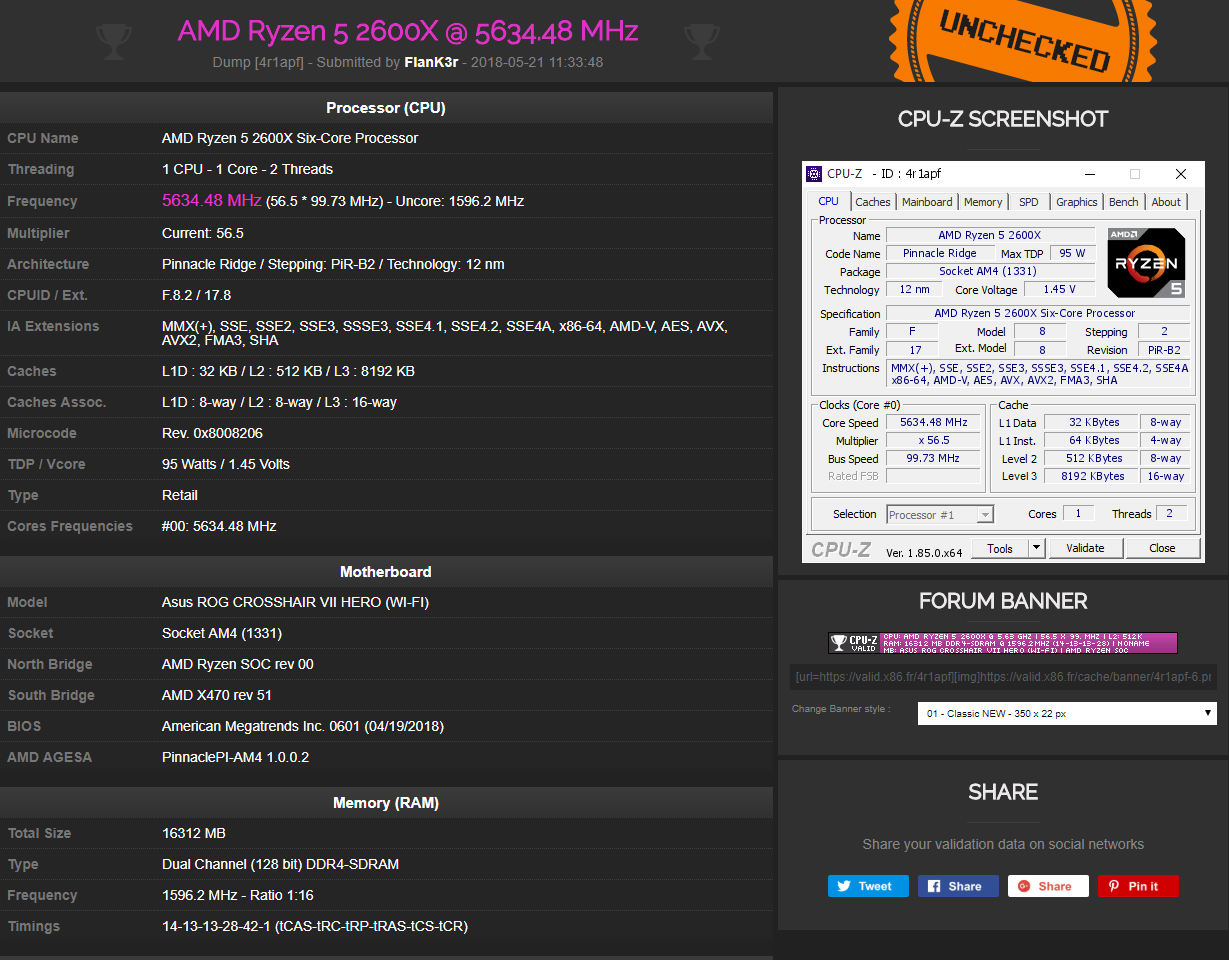Switch to the Bench tab in CPU-Z

coord(1124,202)
